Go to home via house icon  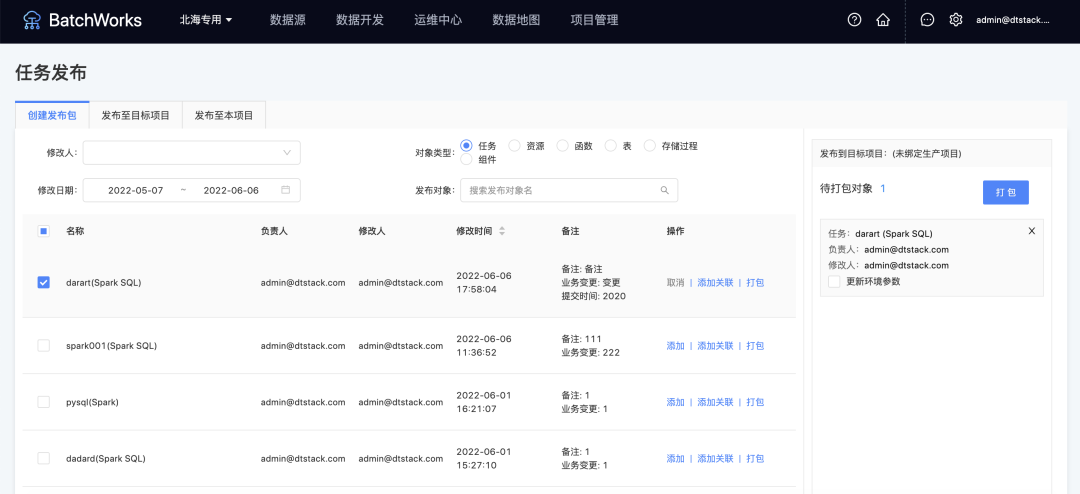click(x=882, y=20)
